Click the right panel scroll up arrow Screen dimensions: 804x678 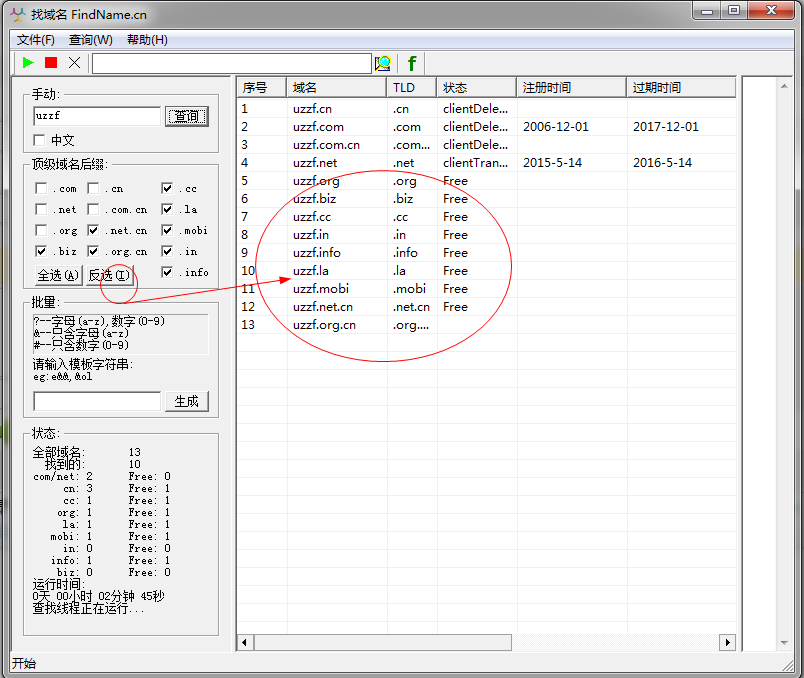(784, 86)
